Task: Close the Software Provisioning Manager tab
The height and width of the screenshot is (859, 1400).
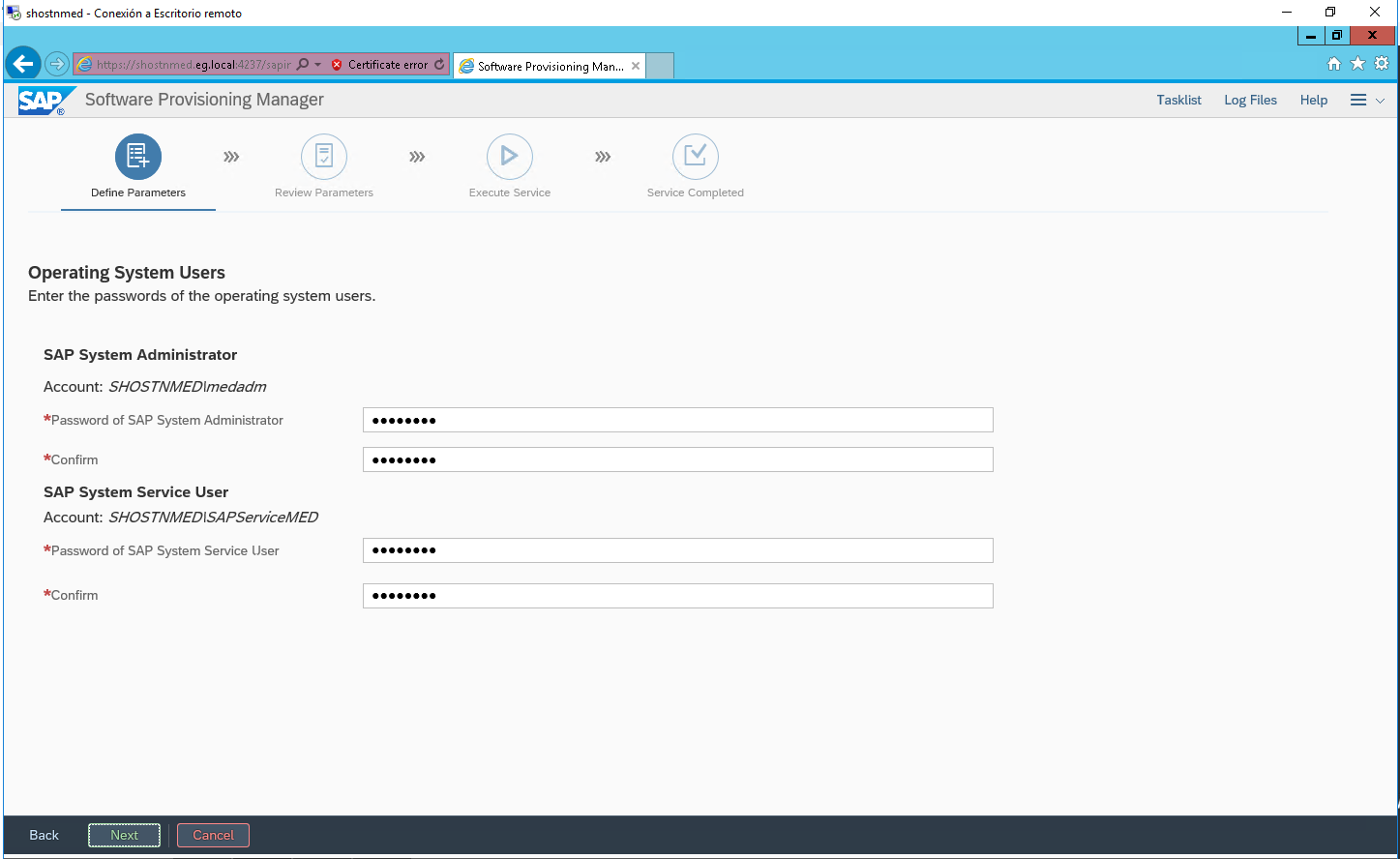Action: pyautogui.click(x=636, y=66)
